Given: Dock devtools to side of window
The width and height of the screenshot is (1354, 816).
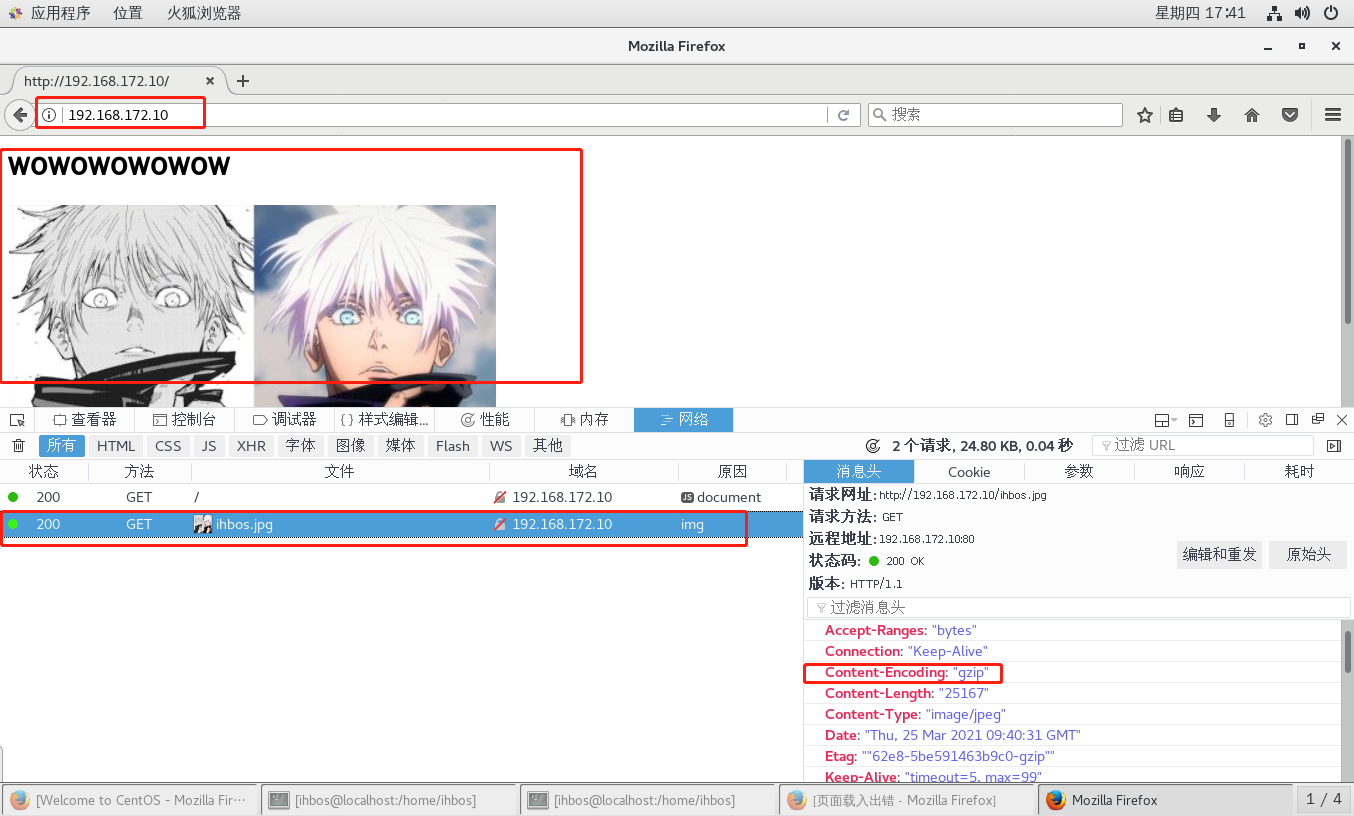Looking at the screenshot, I should tap(1292, 420).
